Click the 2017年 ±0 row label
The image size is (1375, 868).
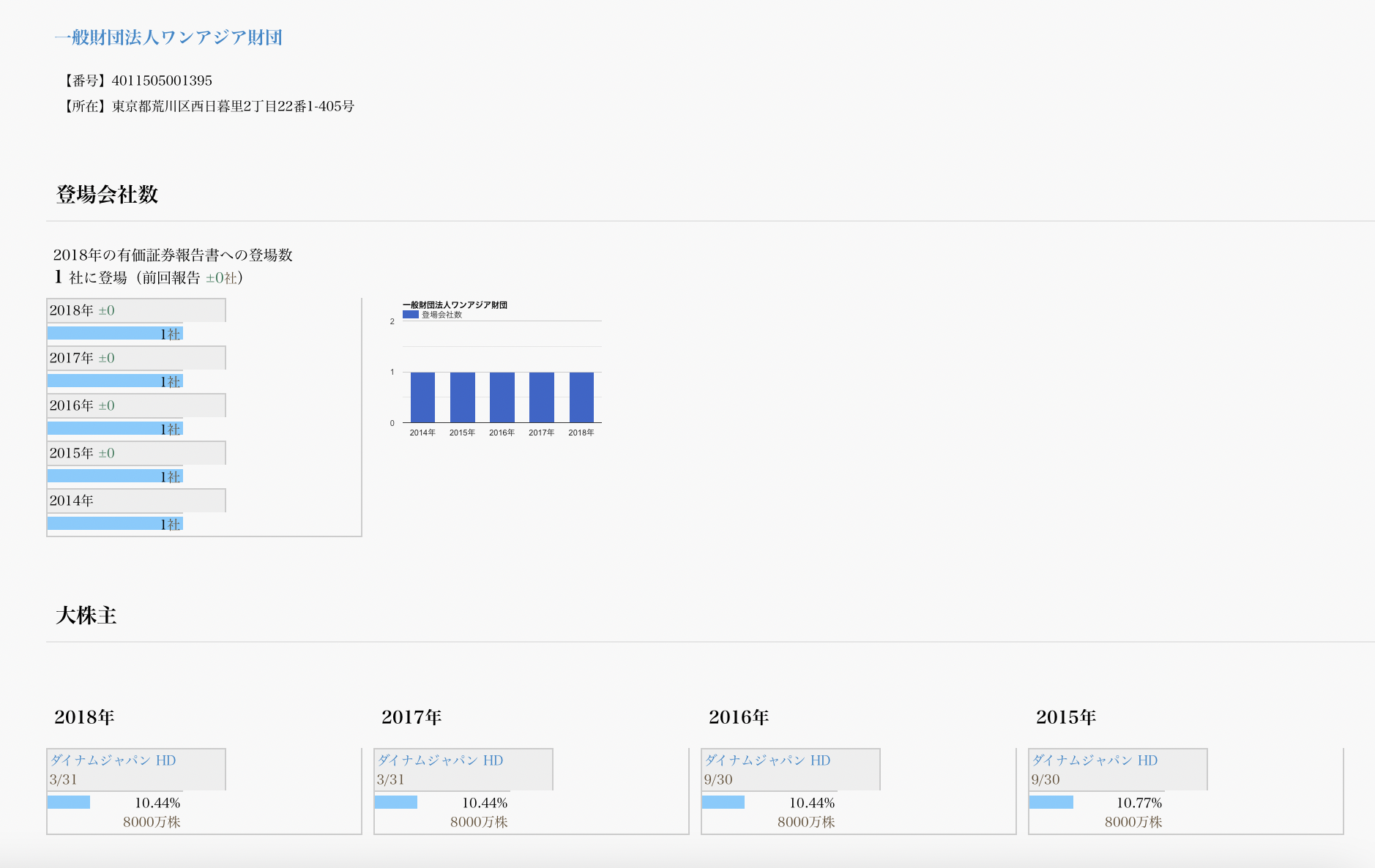coord(82,358)
